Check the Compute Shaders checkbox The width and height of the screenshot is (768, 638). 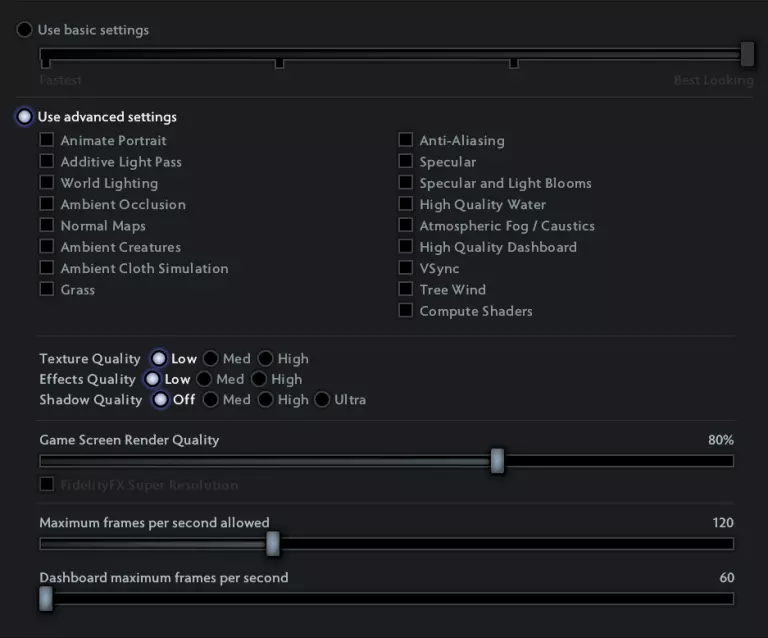tap(406, 310)
